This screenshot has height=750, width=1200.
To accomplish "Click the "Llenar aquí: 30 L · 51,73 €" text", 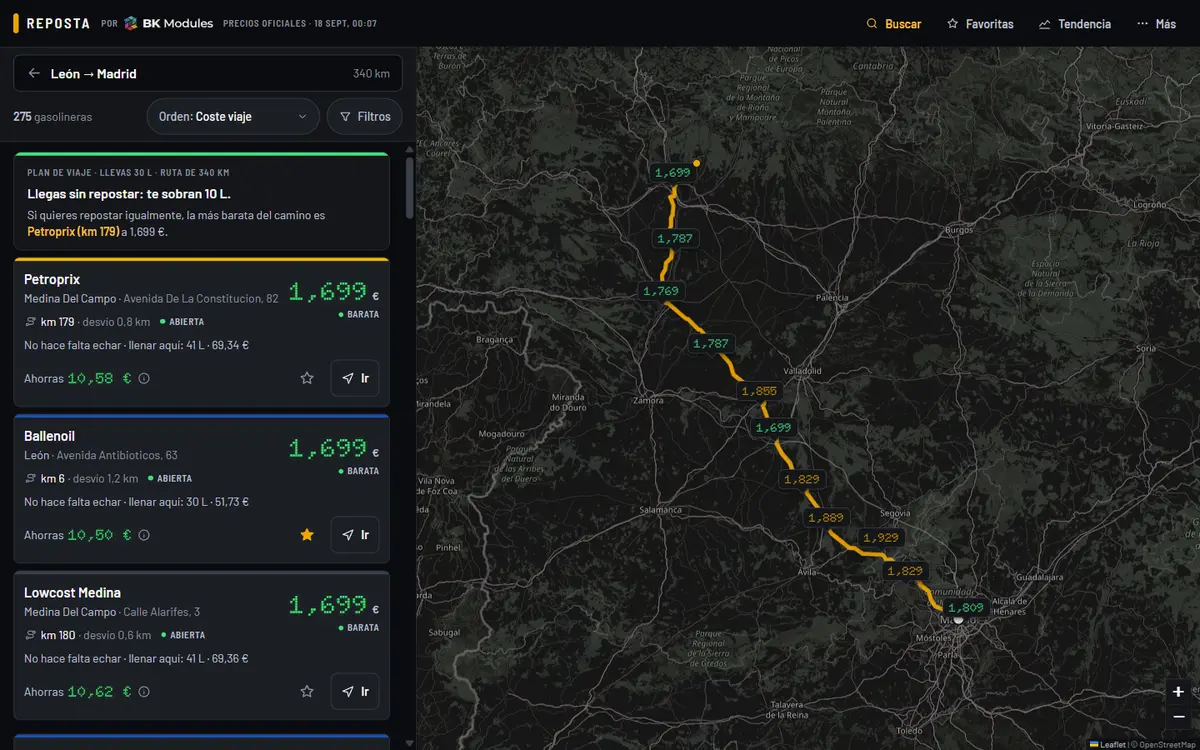I will tap(189, 502).
